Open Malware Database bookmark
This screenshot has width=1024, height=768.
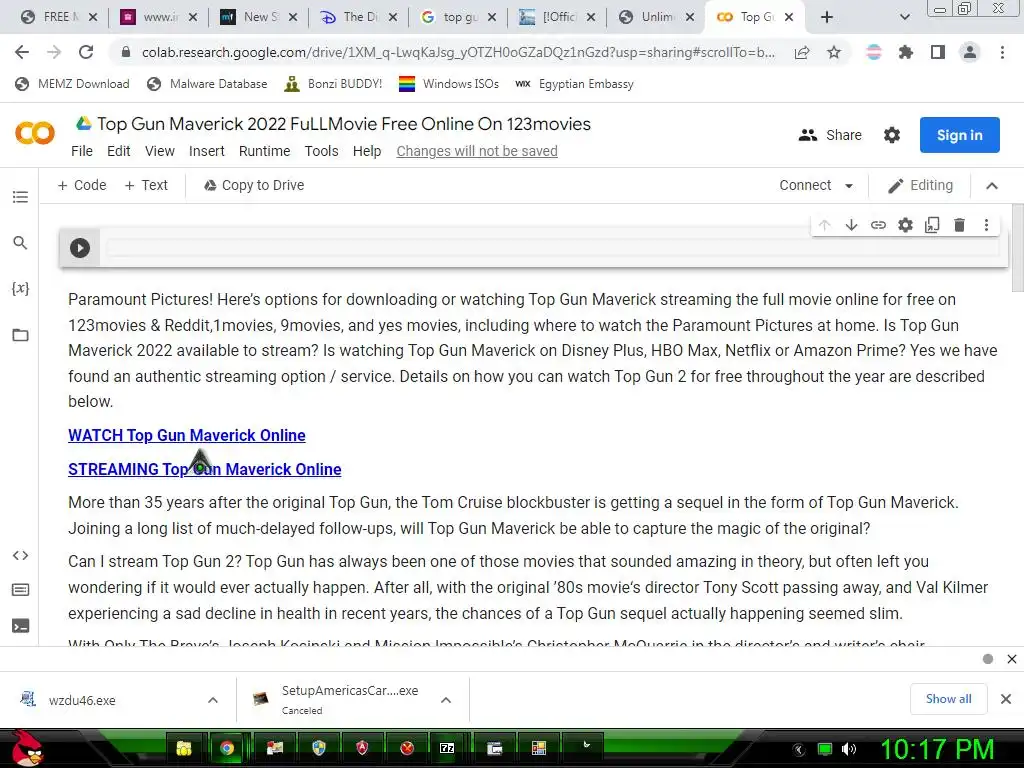[x=207, y=84]
